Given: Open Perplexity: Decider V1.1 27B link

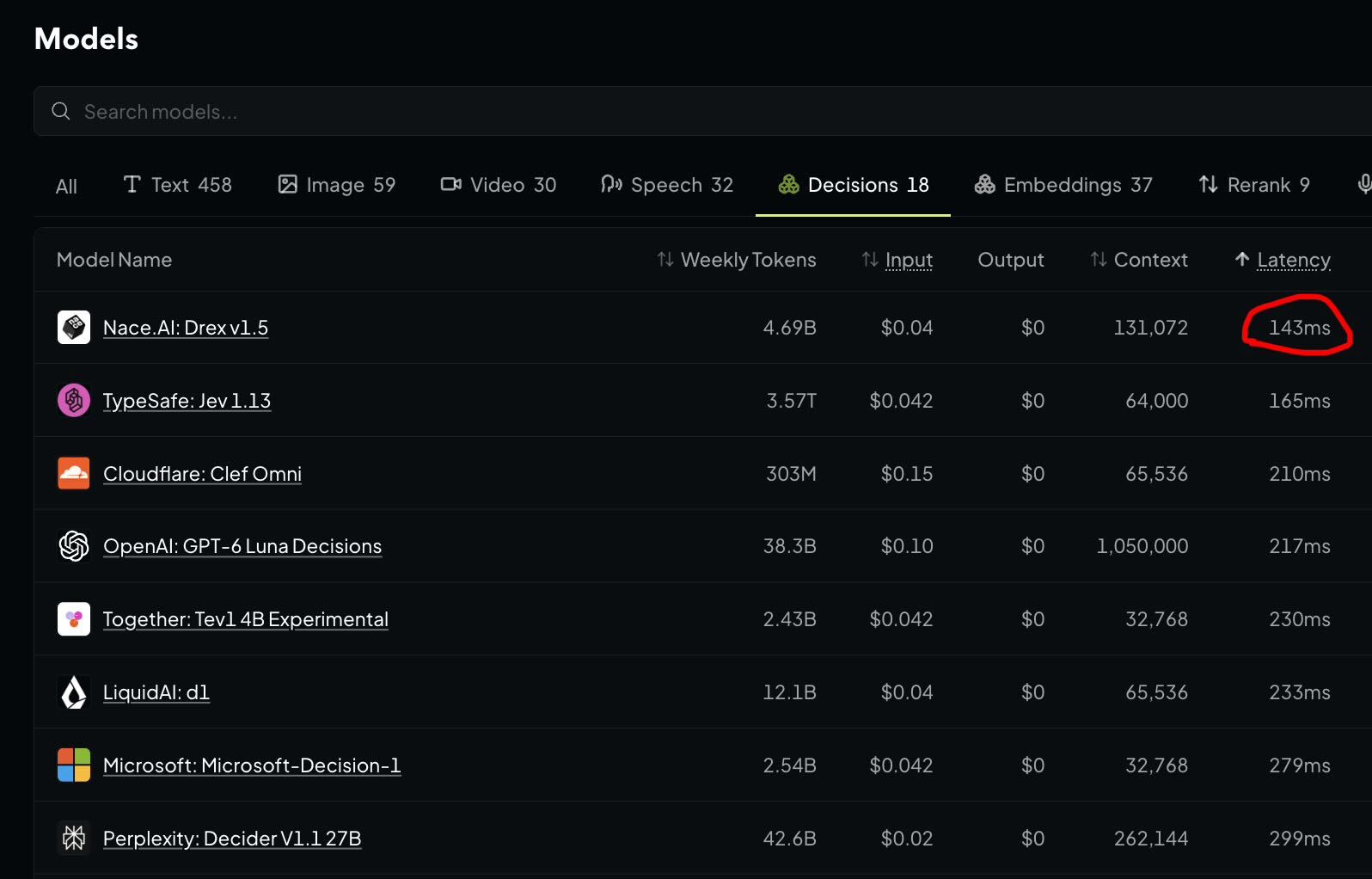Looking at the screenshot, I should 232,839.
